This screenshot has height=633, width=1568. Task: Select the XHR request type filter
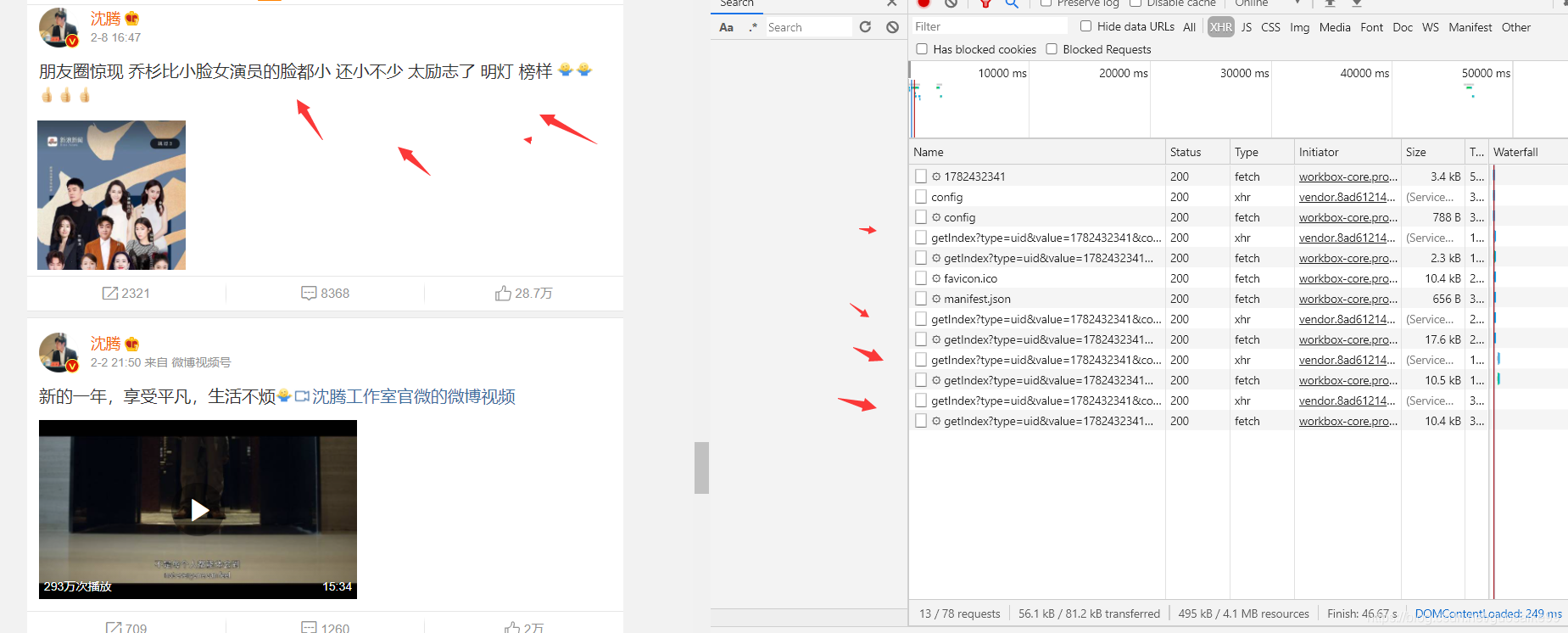[x=1221, y=27]
